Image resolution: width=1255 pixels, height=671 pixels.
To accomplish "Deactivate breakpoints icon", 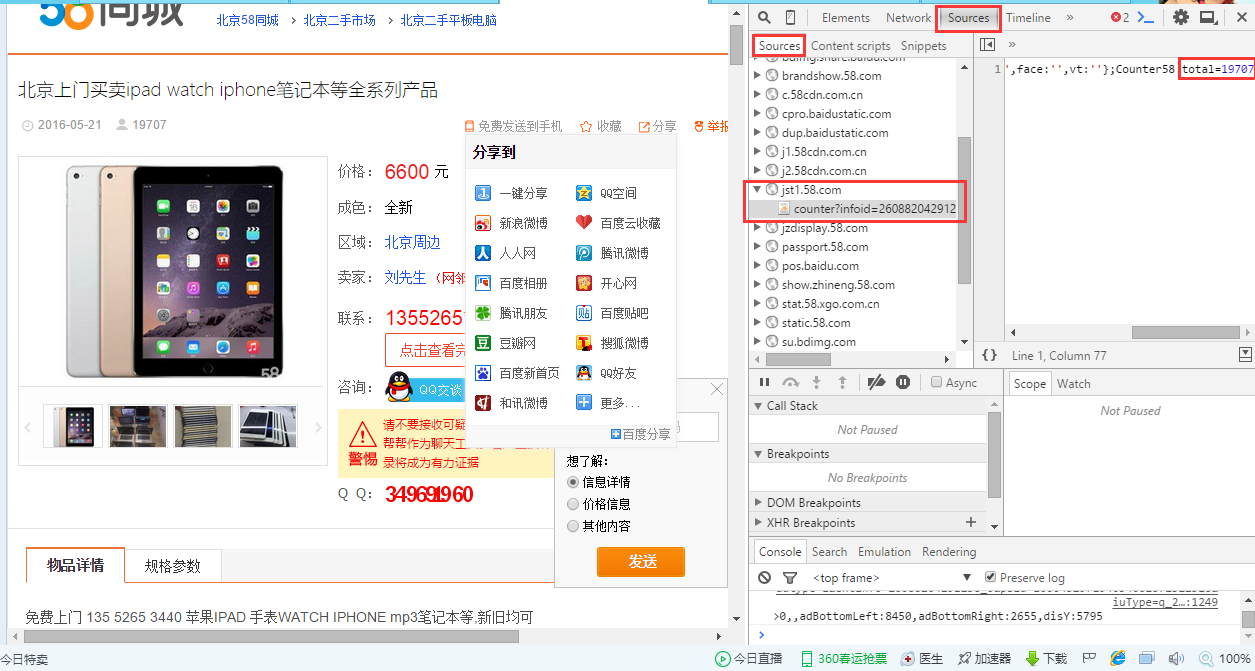I will pyautogui.click(x=876, y=382).
